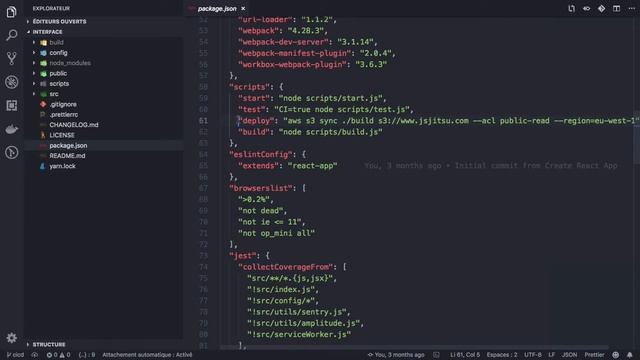Screen dimensions: 640x360
Task: Open the Search view in activity bar
Action: (11, 35)
